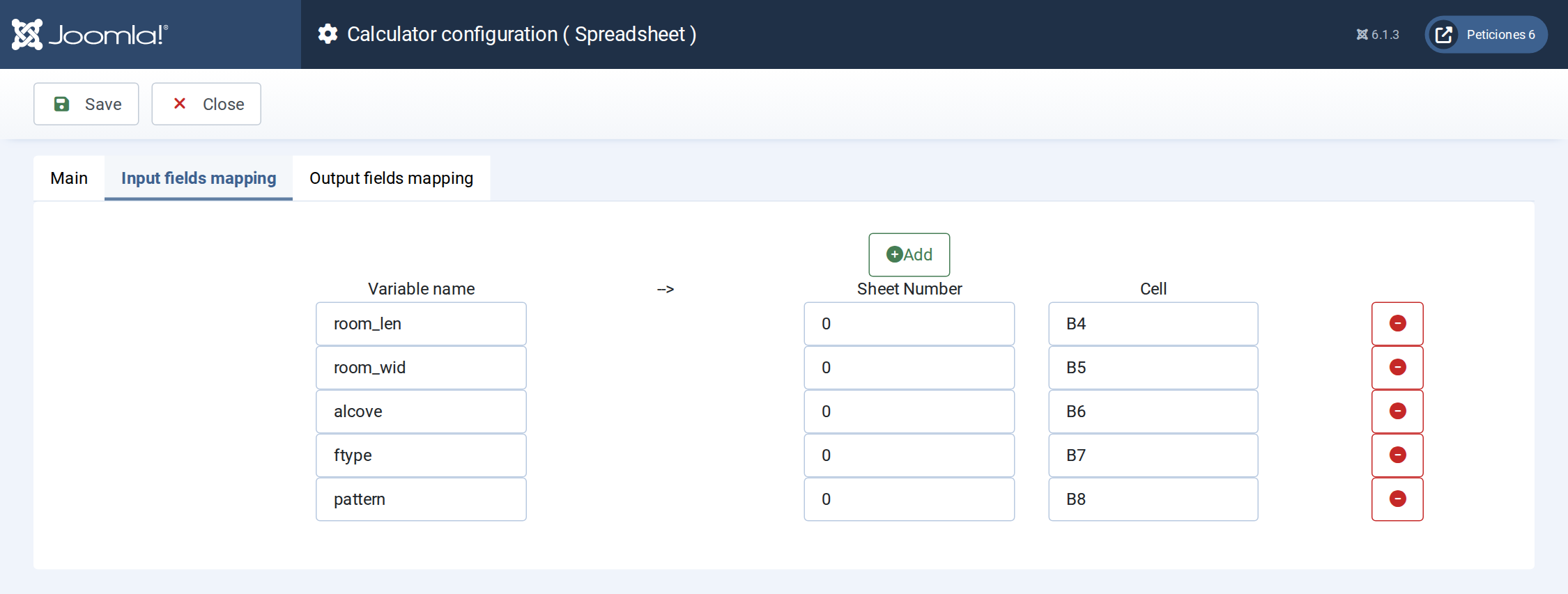Remove the pattern mapping row
The image size is (1568, 594).
1397,499
